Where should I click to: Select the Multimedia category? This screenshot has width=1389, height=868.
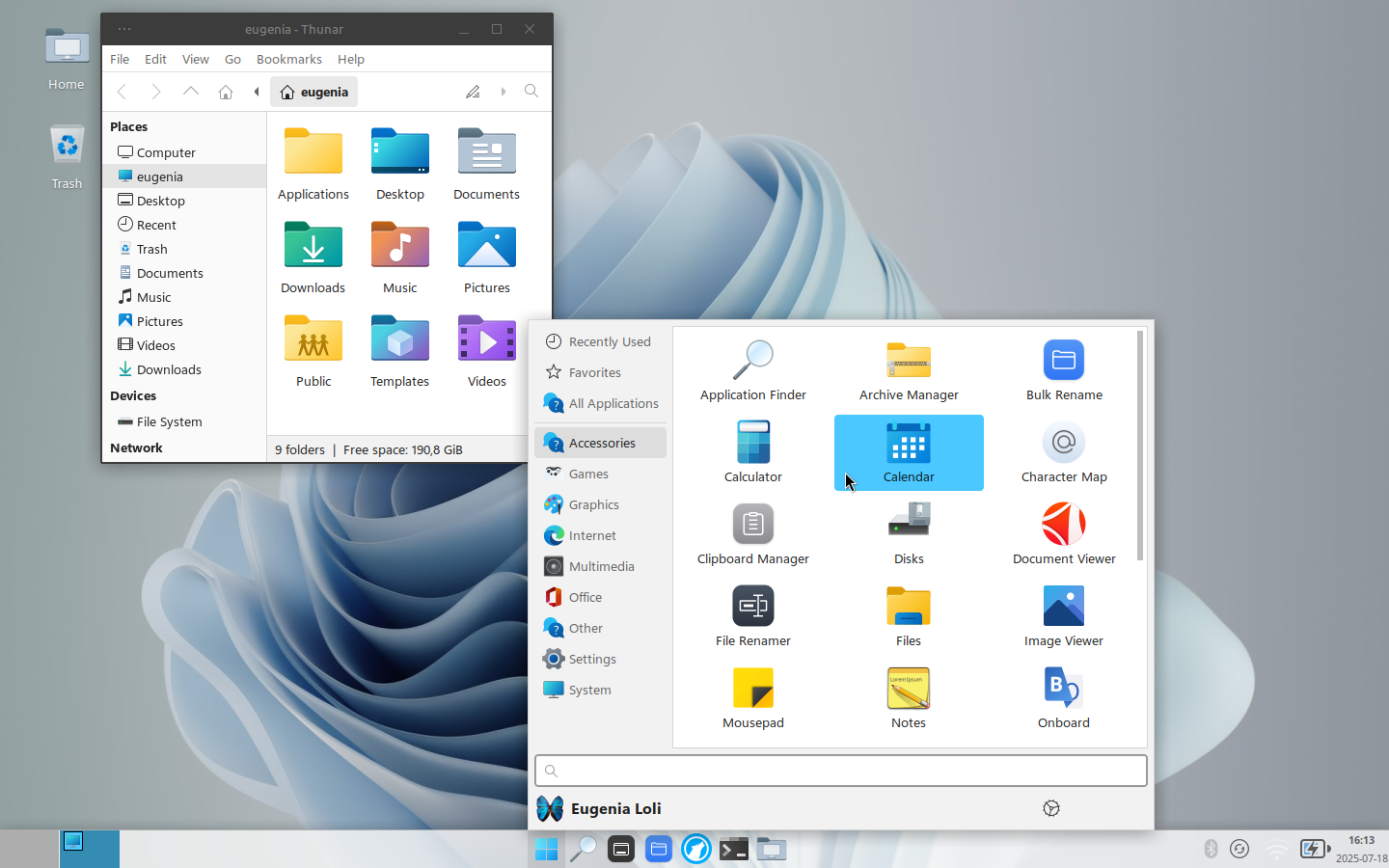coord(600,566)
